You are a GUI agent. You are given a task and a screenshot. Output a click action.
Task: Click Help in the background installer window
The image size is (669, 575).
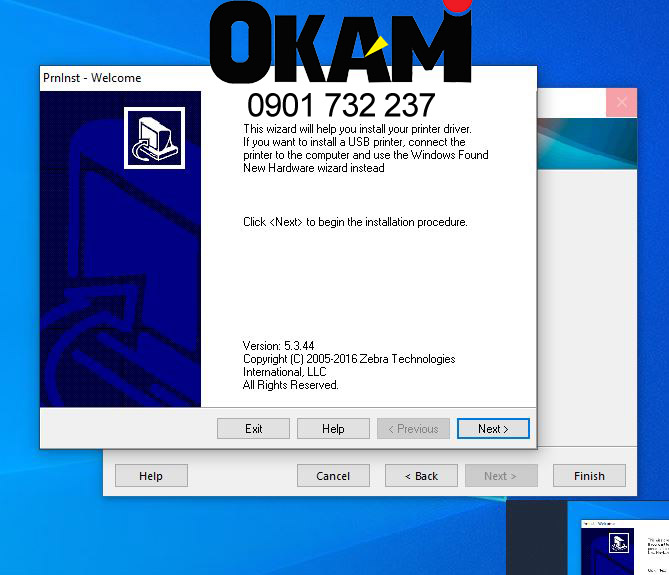point(151,476)
